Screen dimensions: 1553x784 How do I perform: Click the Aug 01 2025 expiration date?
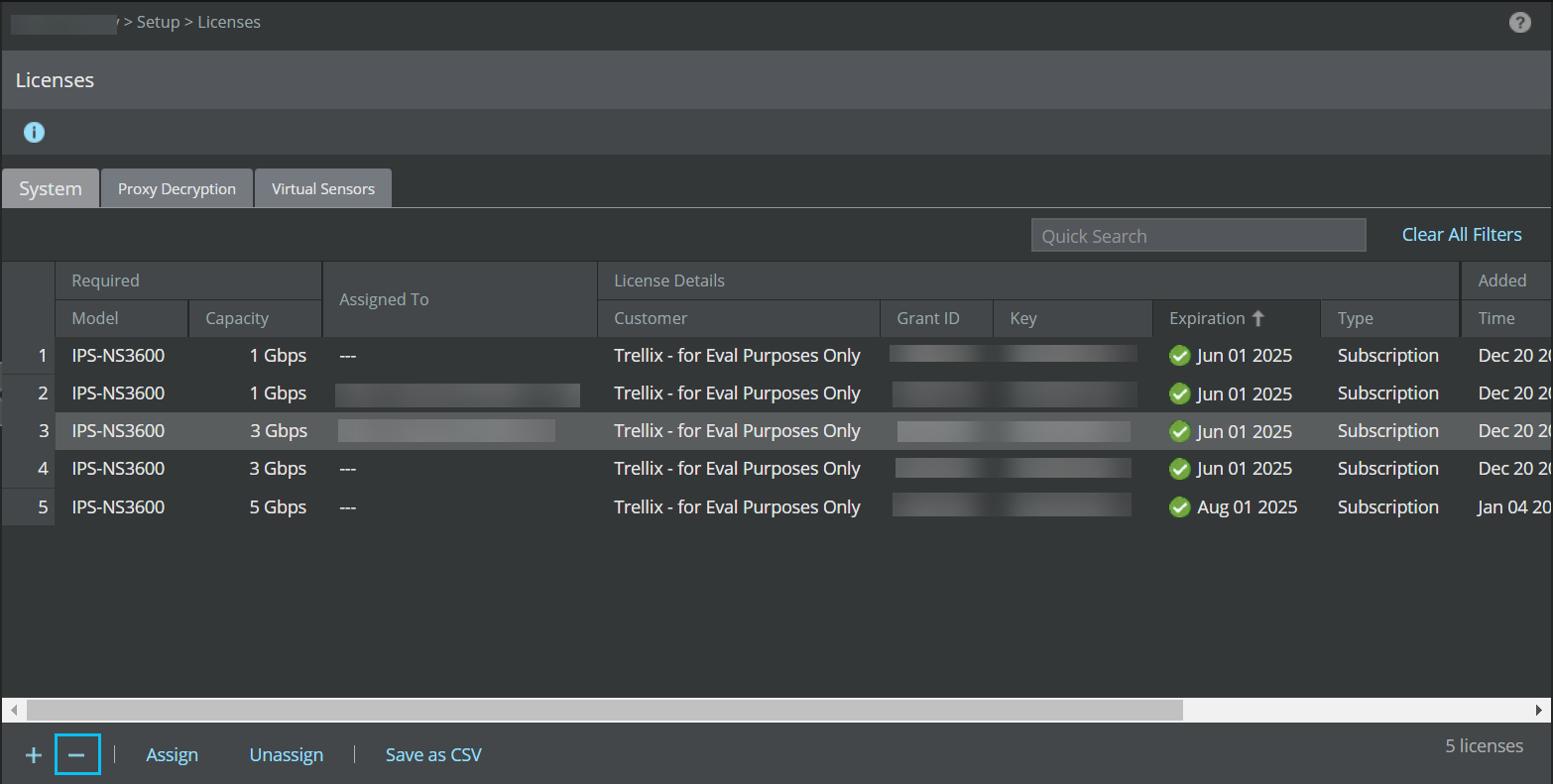1247,507
